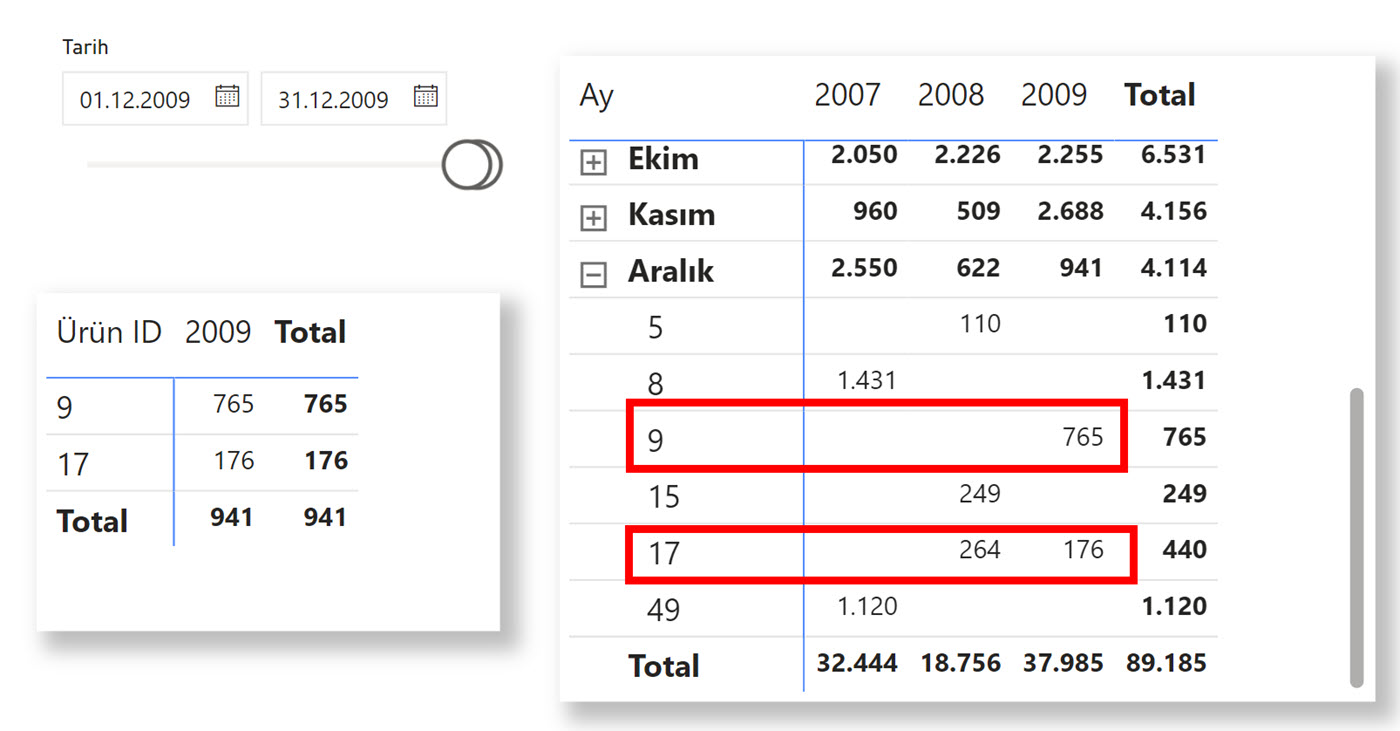Select the 2008 column header in matrix

pos(951,95)
